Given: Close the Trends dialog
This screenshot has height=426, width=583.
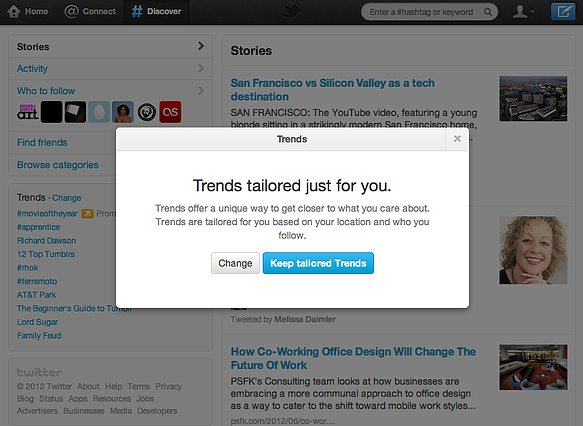Looking at the screenshot, I should pyautogui.click(x=457, y=139).
